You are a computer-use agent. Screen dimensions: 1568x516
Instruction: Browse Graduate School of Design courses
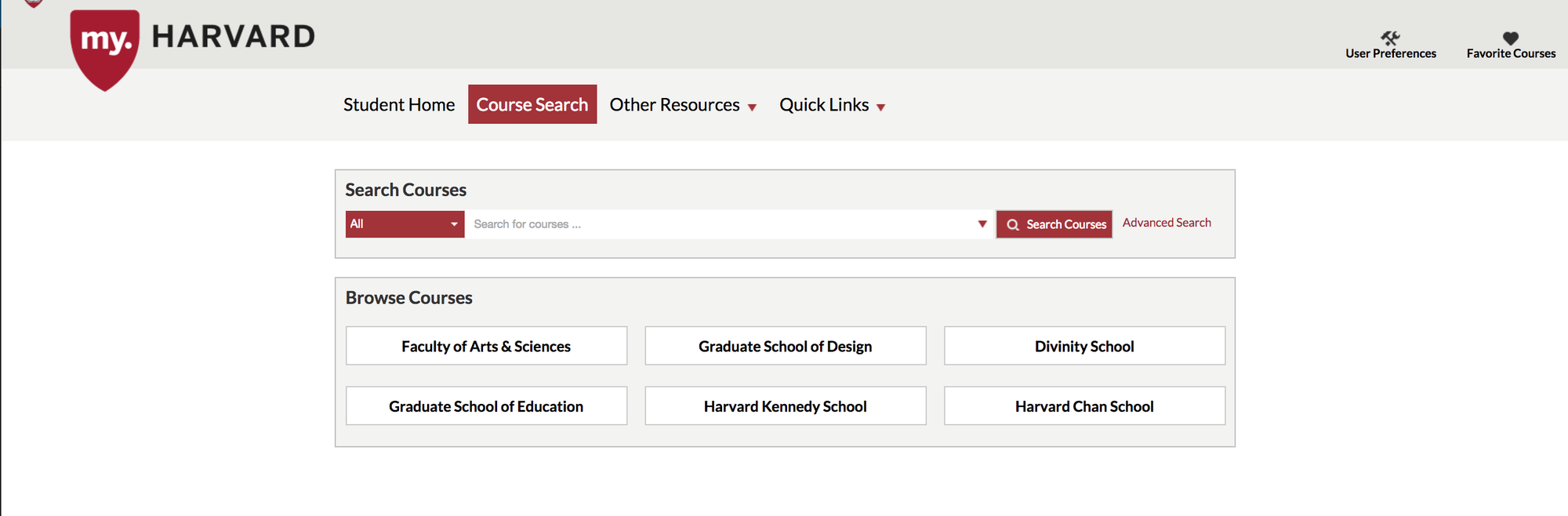click(x=786, y=346)
